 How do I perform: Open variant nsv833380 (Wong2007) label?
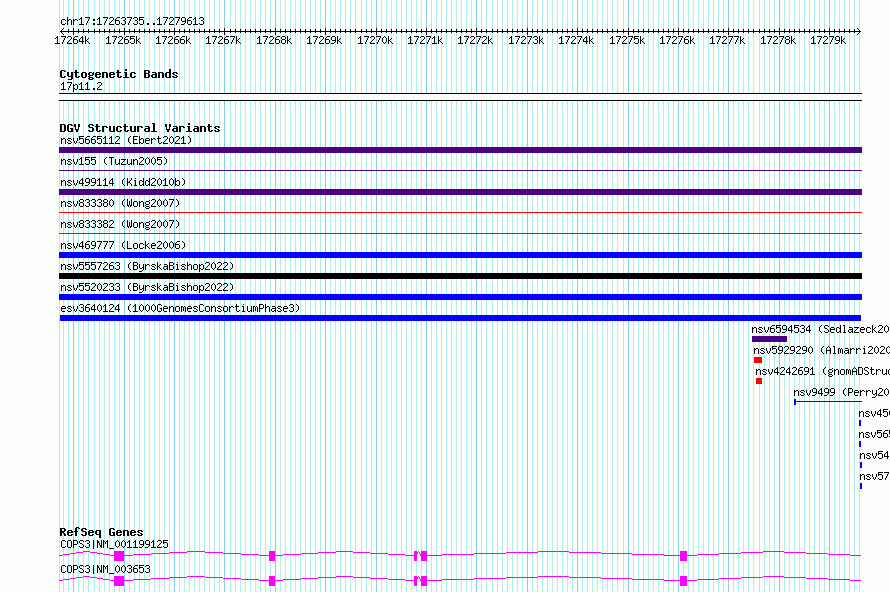(x=120, y=203)
